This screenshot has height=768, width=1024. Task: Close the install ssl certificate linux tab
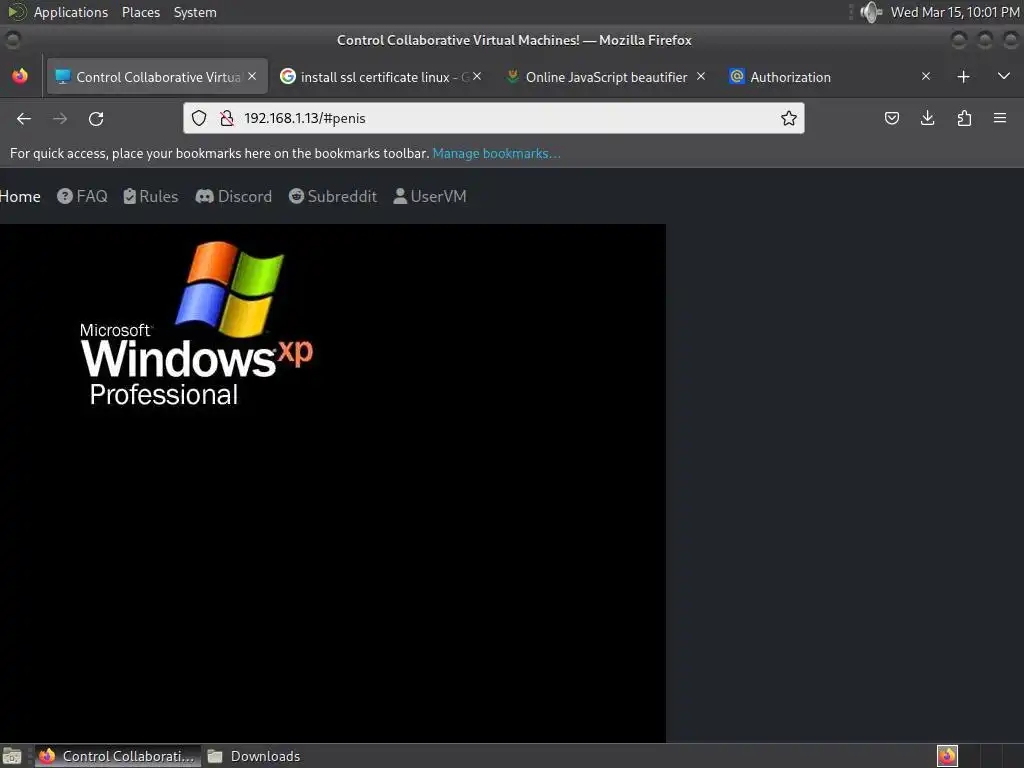tap(477, 76)
